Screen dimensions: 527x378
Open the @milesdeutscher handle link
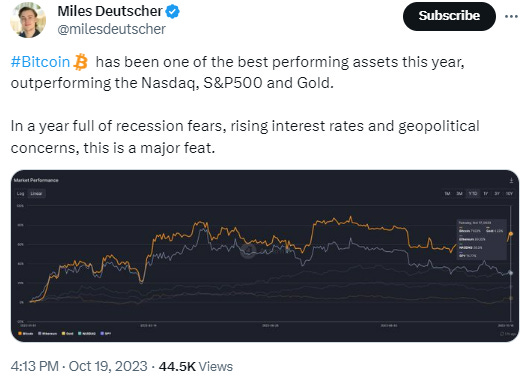point(112,29)
